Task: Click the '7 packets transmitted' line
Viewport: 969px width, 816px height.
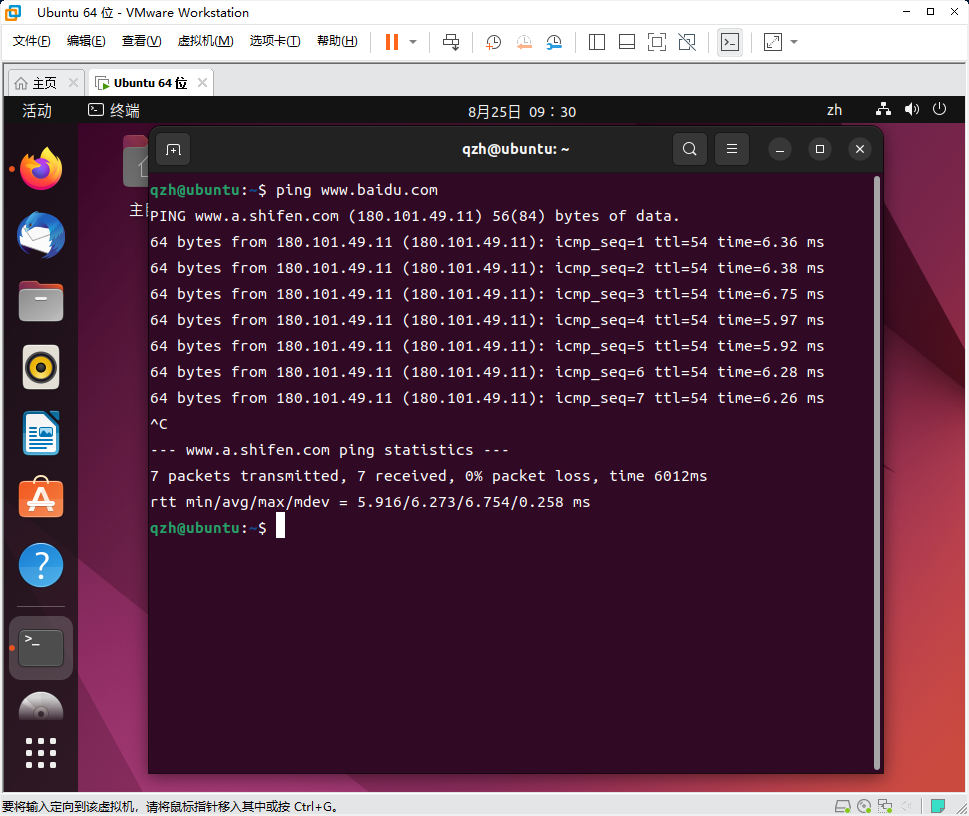Action: 428,476
